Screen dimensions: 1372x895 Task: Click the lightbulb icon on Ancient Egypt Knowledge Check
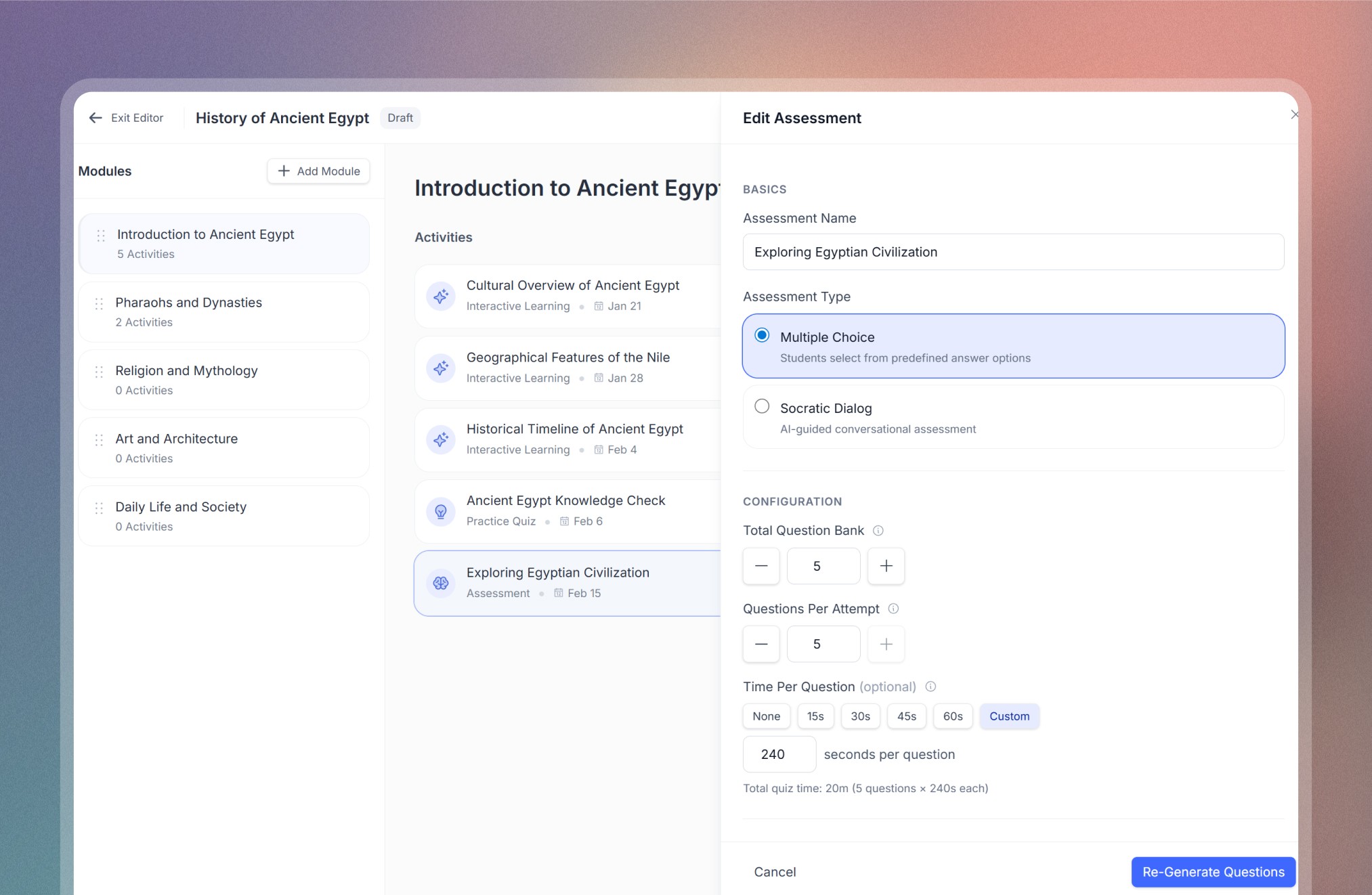point(441,510)
